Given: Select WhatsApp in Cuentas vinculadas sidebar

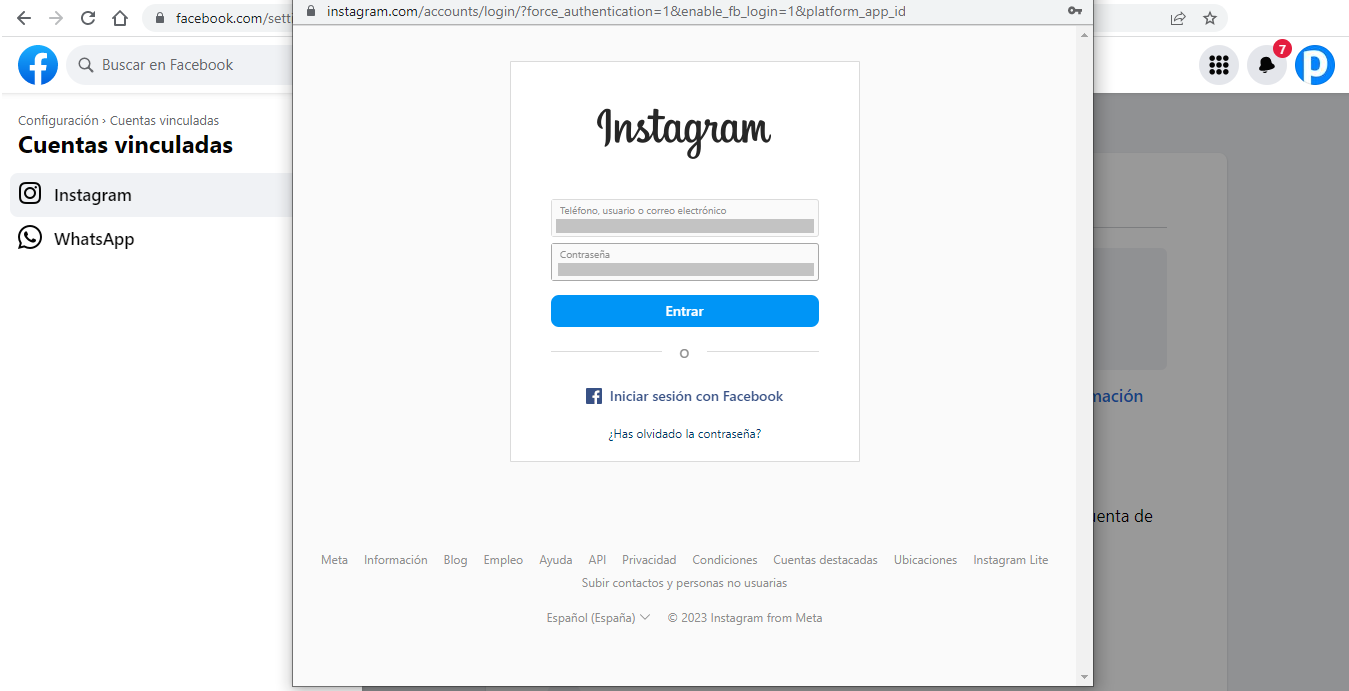Looking at the screenshot, I should tap(151, 239).
